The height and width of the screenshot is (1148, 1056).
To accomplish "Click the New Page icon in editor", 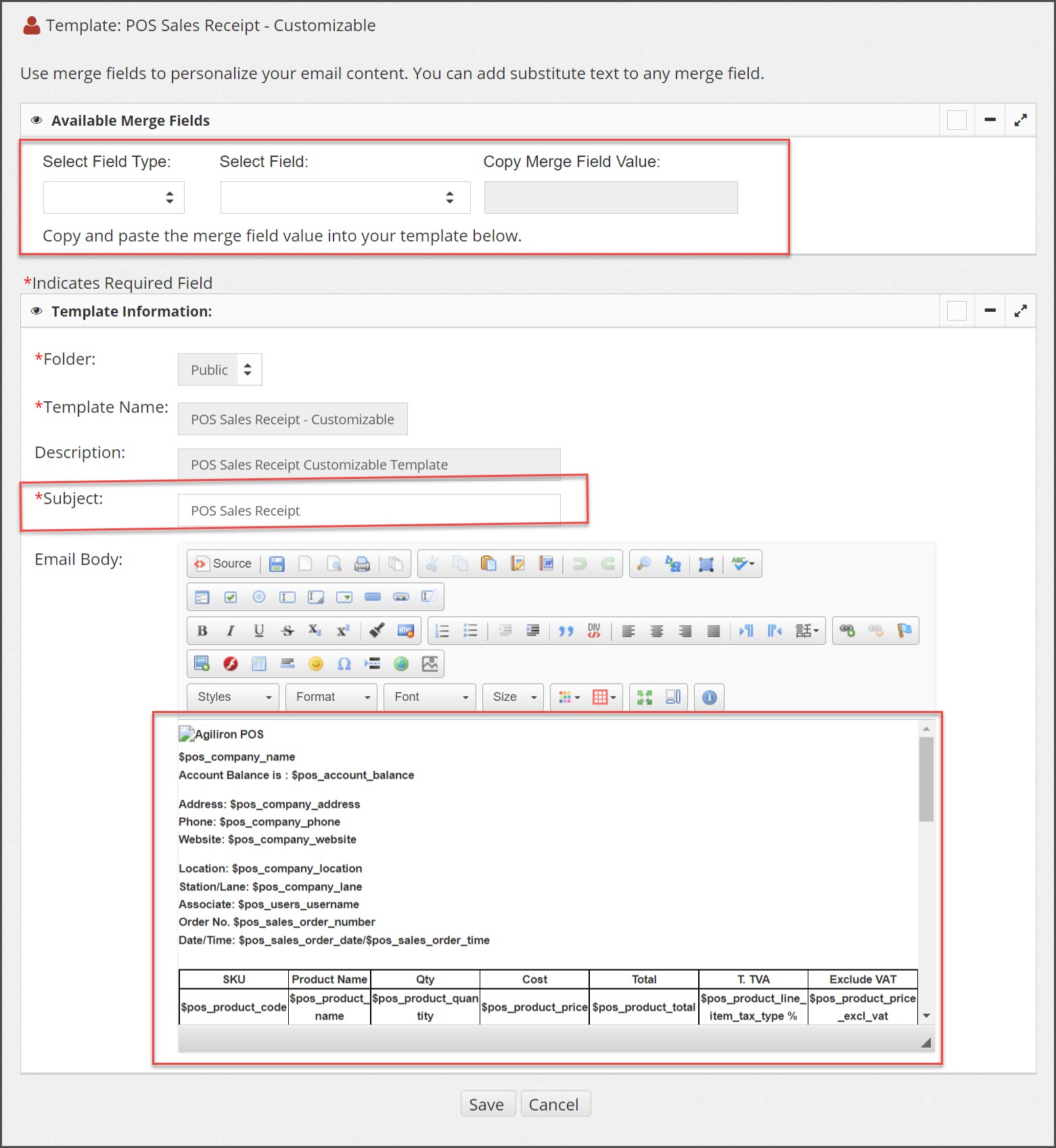I will [x=305, y=564].
